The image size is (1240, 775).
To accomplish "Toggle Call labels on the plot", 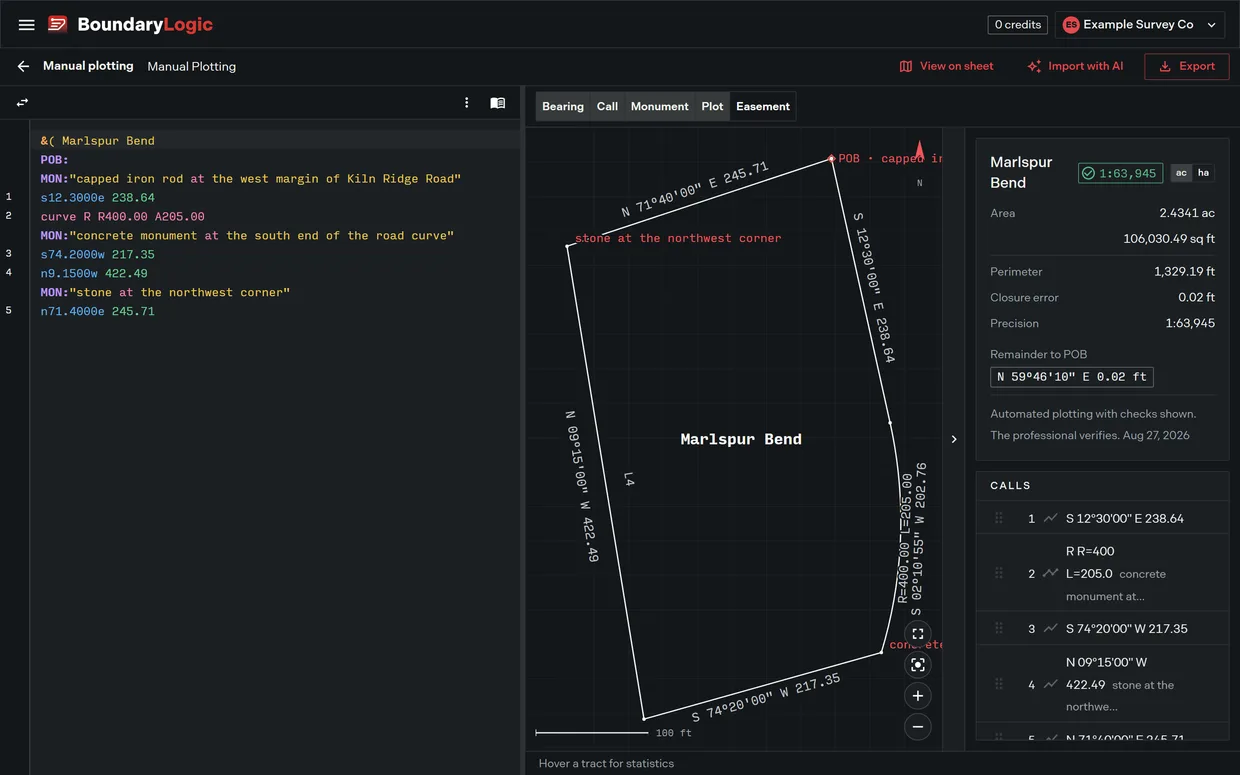I will [x=607, y=106].
